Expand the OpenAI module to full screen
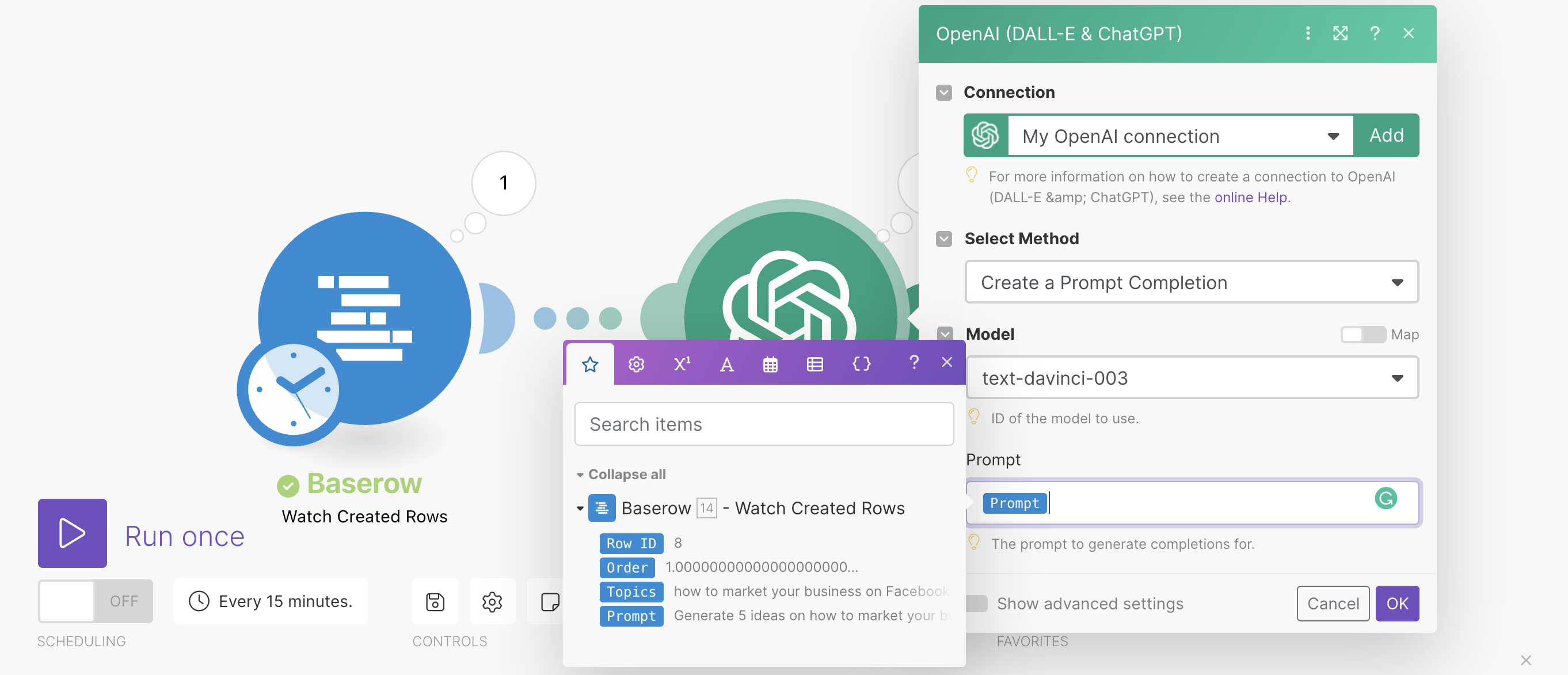Viewport: 1568px width, 675px height. pos(1341,33)
